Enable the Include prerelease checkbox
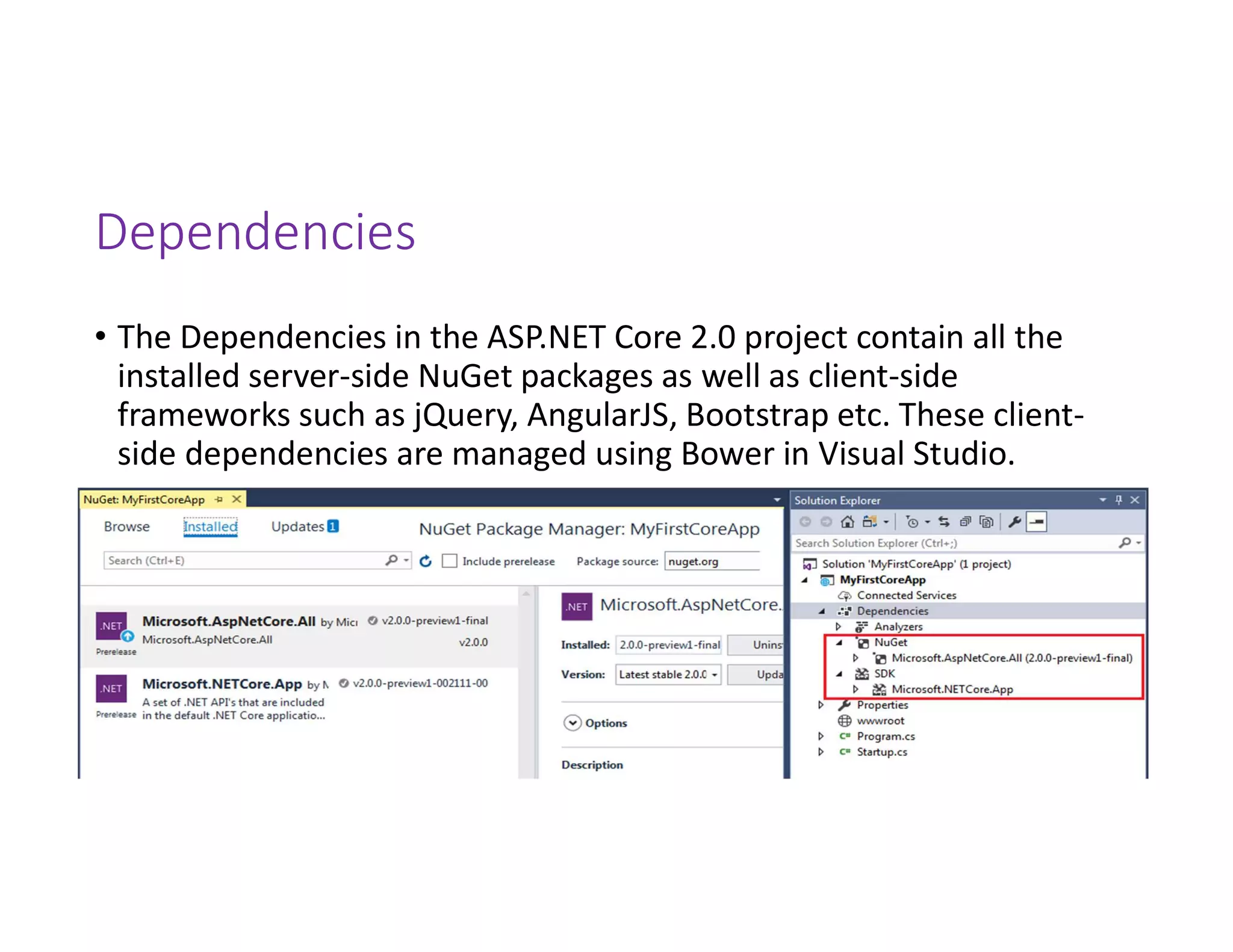This screenshot has width=1233, height=952. (x=450, y=561)
